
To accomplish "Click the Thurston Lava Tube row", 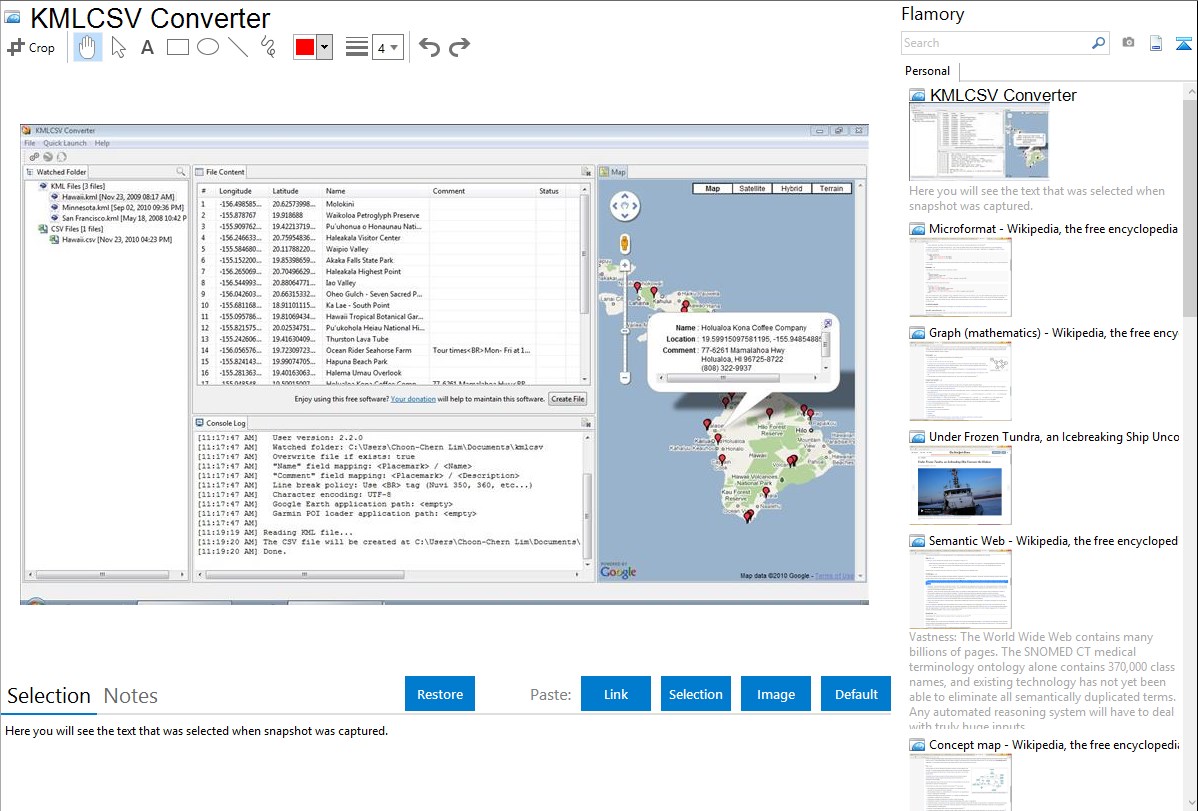I will (388, 339).
